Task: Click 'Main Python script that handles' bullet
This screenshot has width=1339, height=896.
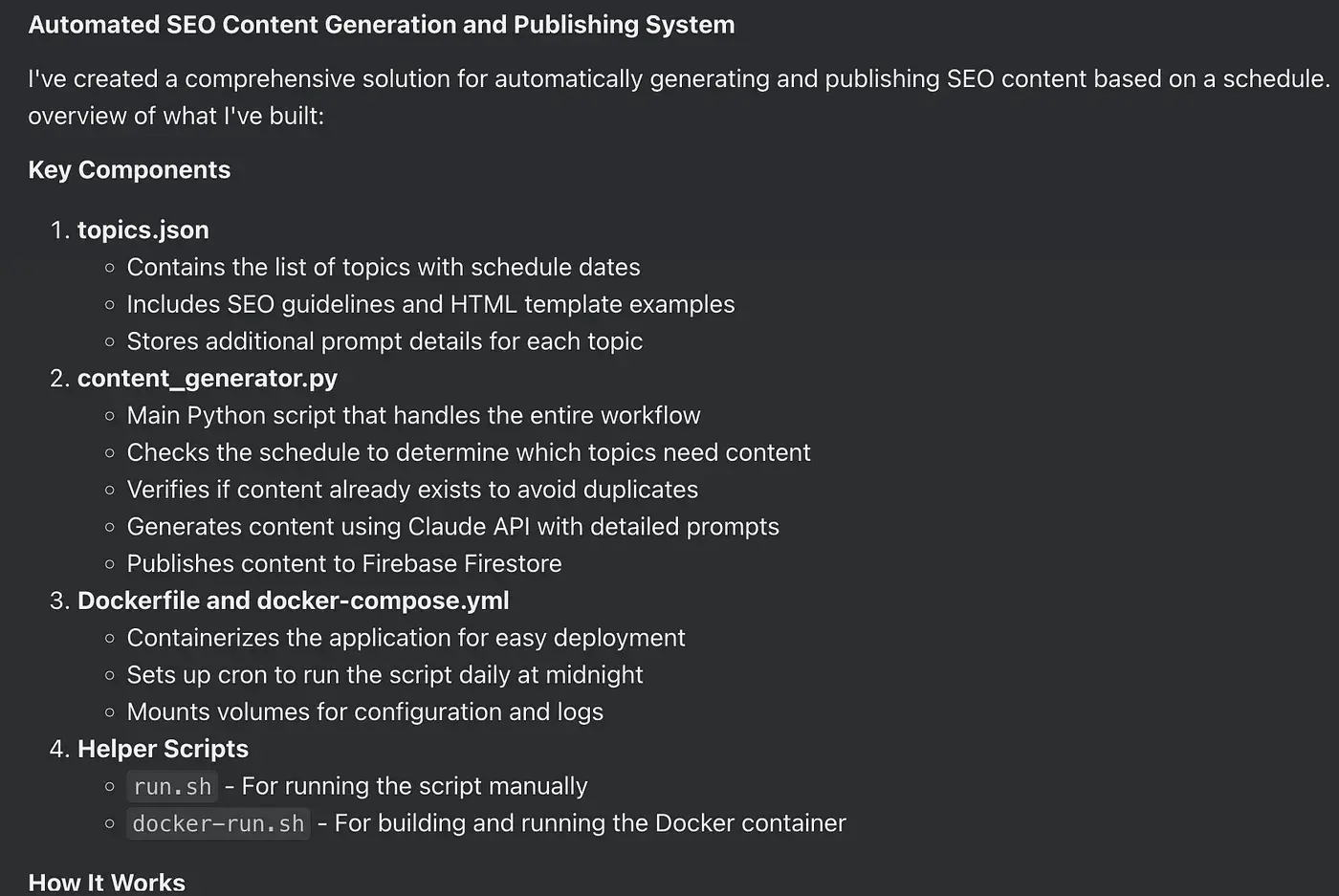Action: pos(413,416)
